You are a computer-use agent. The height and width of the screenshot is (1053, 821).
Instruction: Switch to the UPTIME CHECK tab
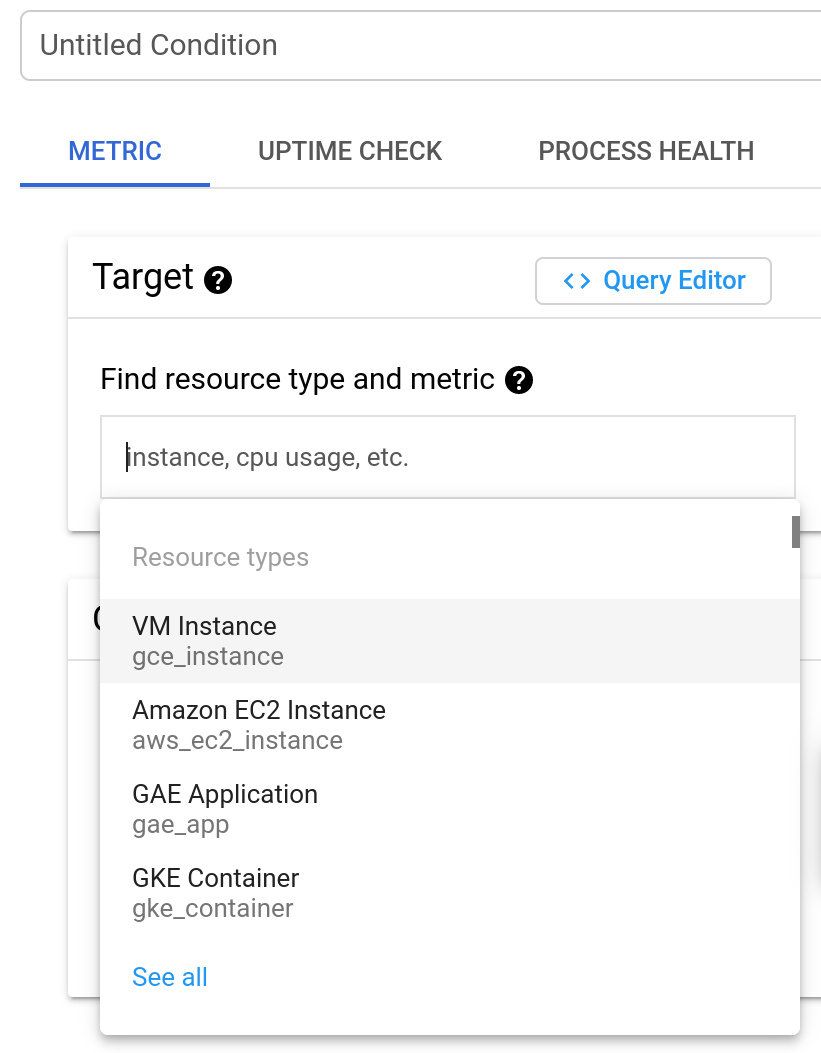(350, 151)
